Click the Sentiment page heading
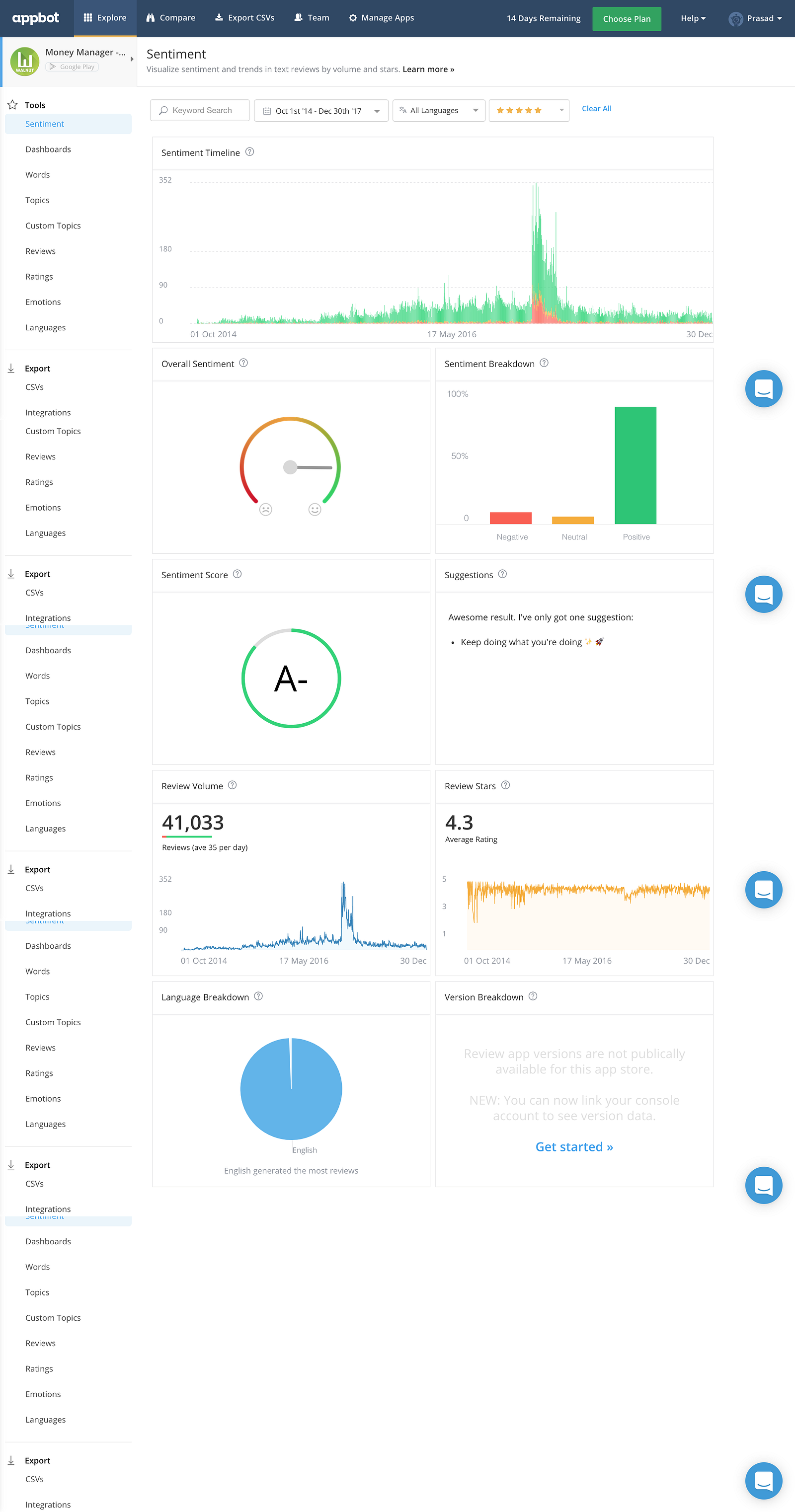The height and width of the screenshot is (1512, 795). tap(176, 54)
